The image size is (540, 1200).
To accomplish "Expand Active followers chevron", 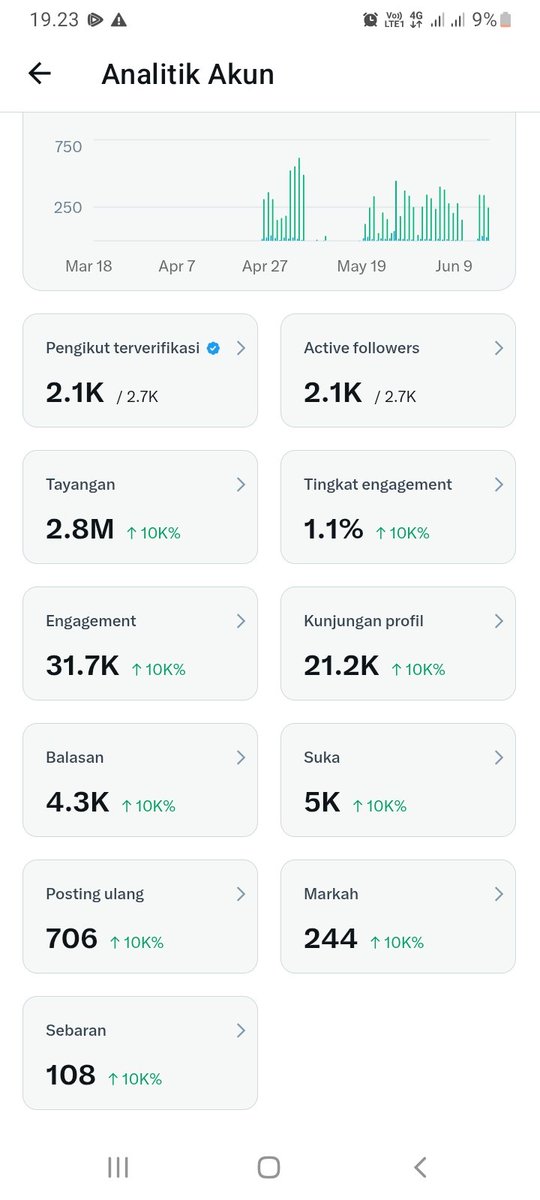I will point(498,348).
